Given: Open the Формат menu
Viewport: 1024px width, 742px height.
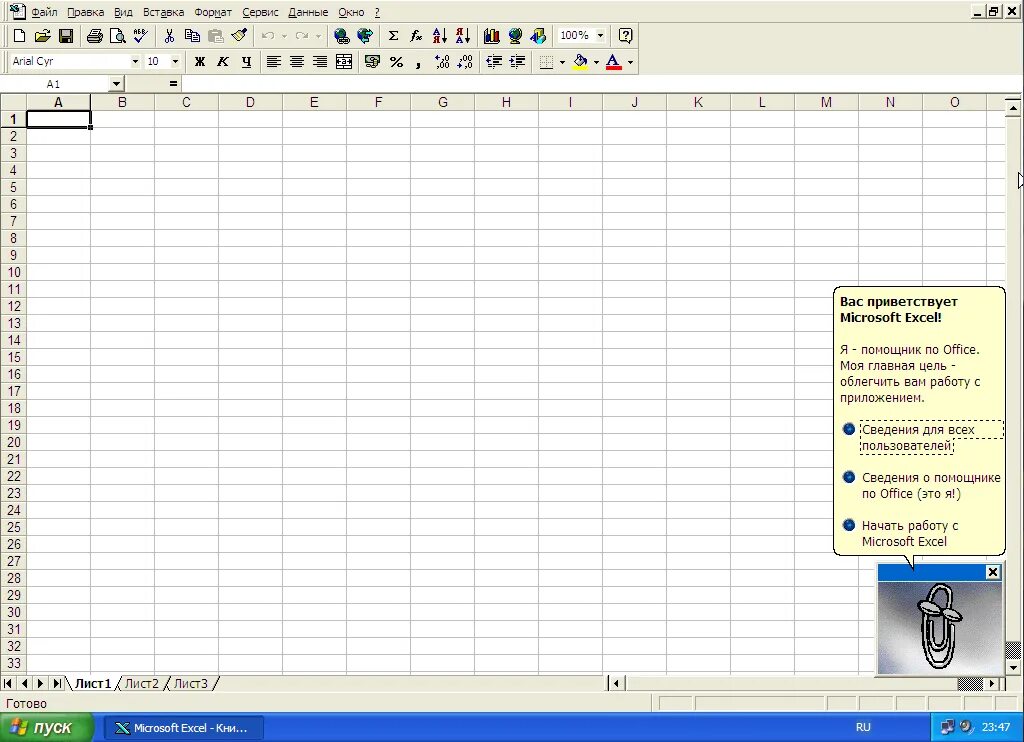Looking at the screenshot, I should 213,12.
